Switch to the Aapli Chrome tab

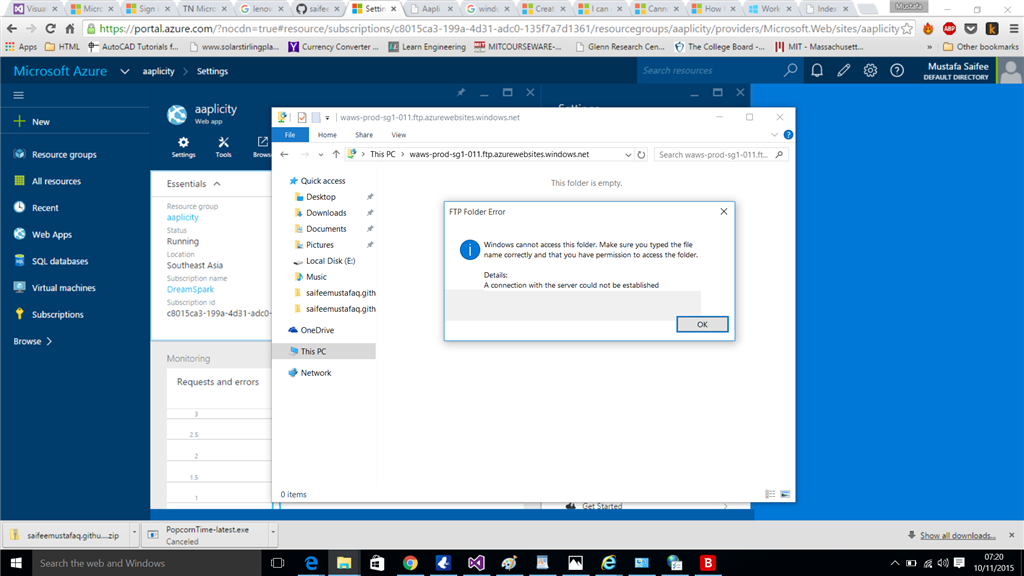pyautogui.click(x=430, y=8)
